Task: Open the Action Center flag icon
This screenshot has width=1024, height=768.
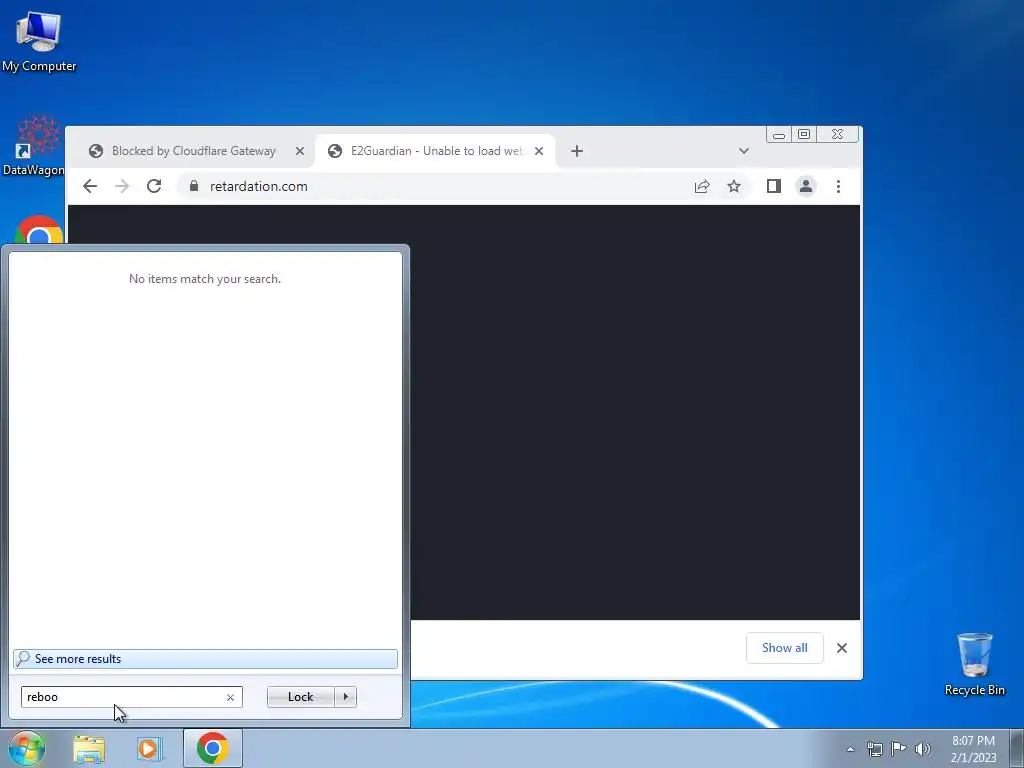Action: point(899,749)
